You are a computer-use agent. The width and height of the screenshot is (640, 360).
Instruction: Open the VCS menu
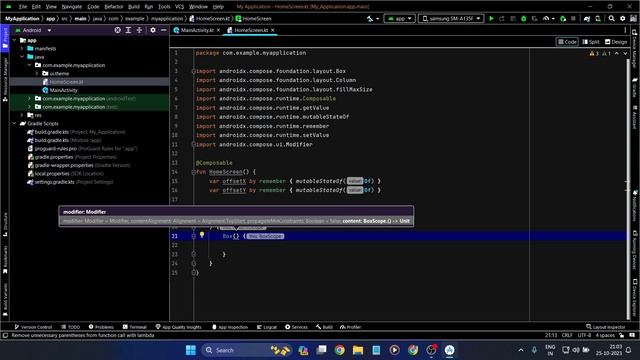179,7
